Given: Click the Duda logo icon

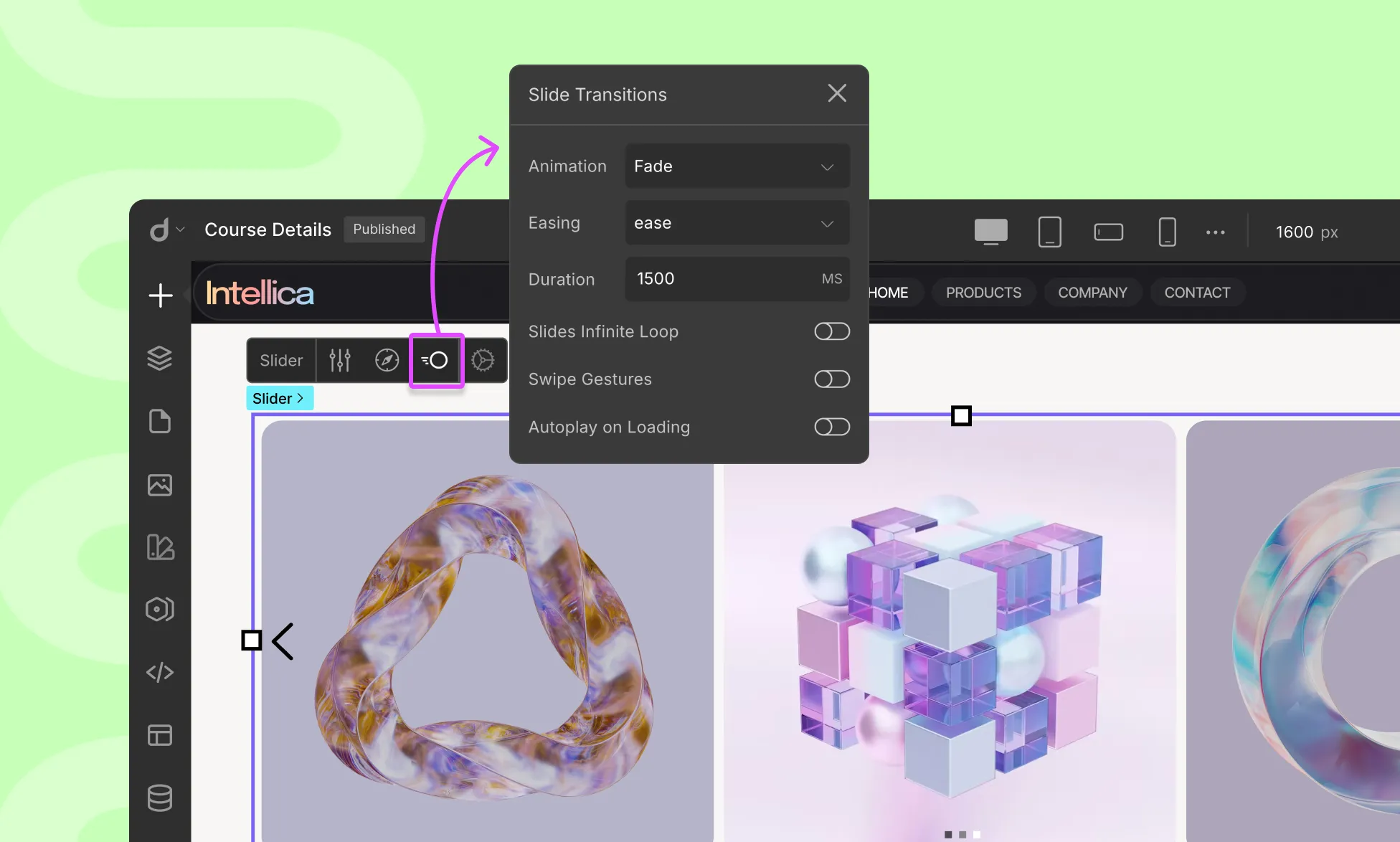Looking at the screenshot, I should point(159,230).
